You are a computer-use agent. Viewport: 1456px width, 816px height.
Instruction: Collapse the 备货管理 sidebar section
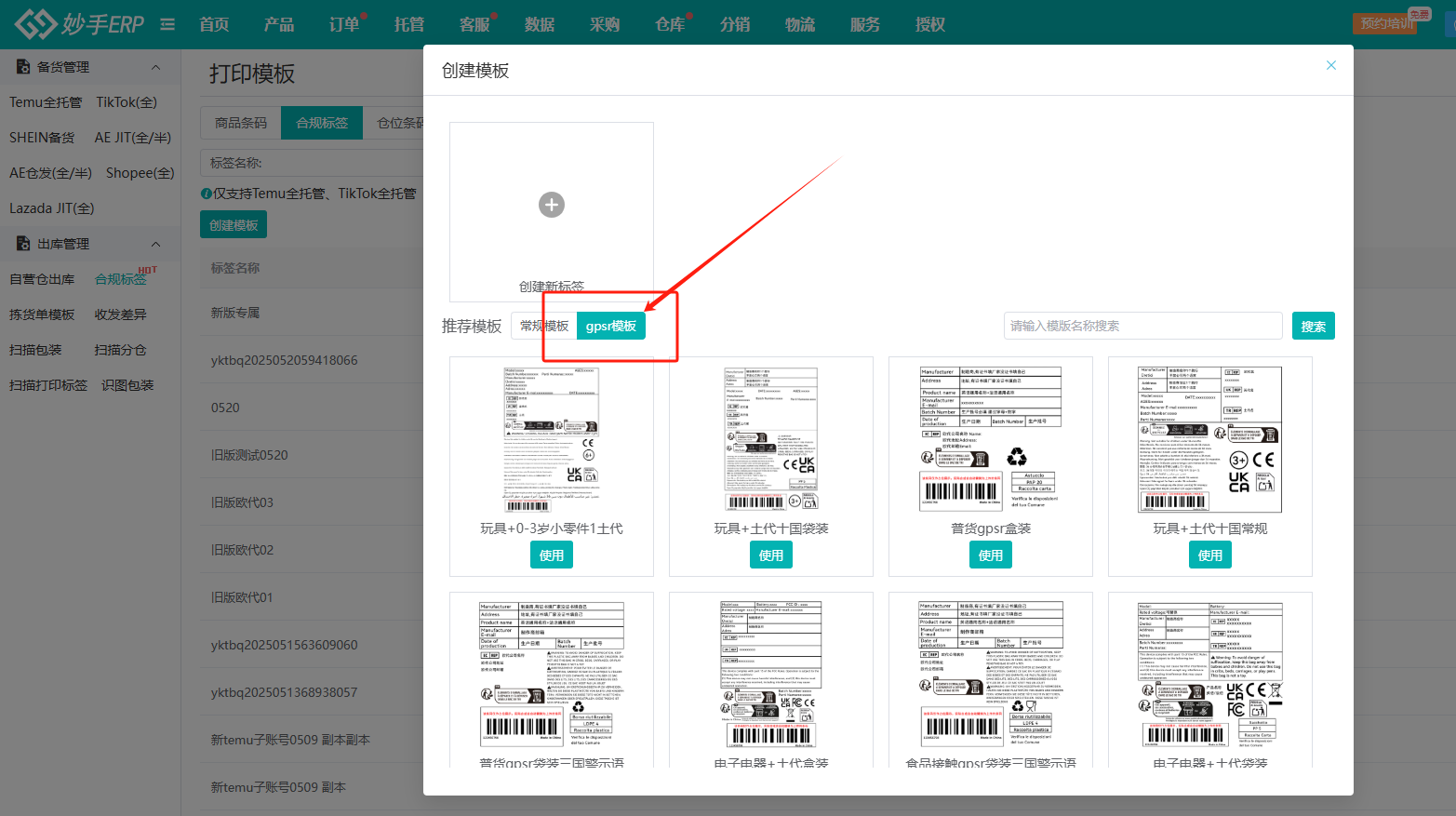155,67
